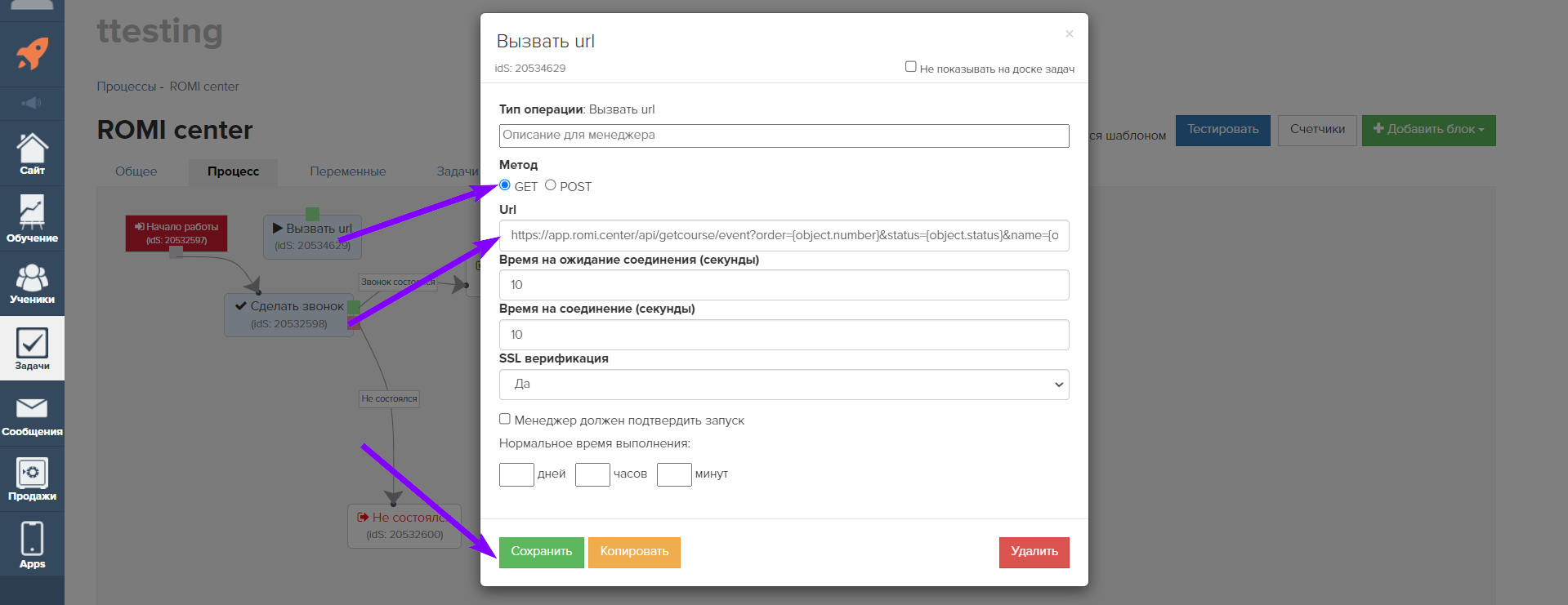1568x605 pixels.
Task: Click the Не состоялся connector label
Action: (x=390, y=399)
